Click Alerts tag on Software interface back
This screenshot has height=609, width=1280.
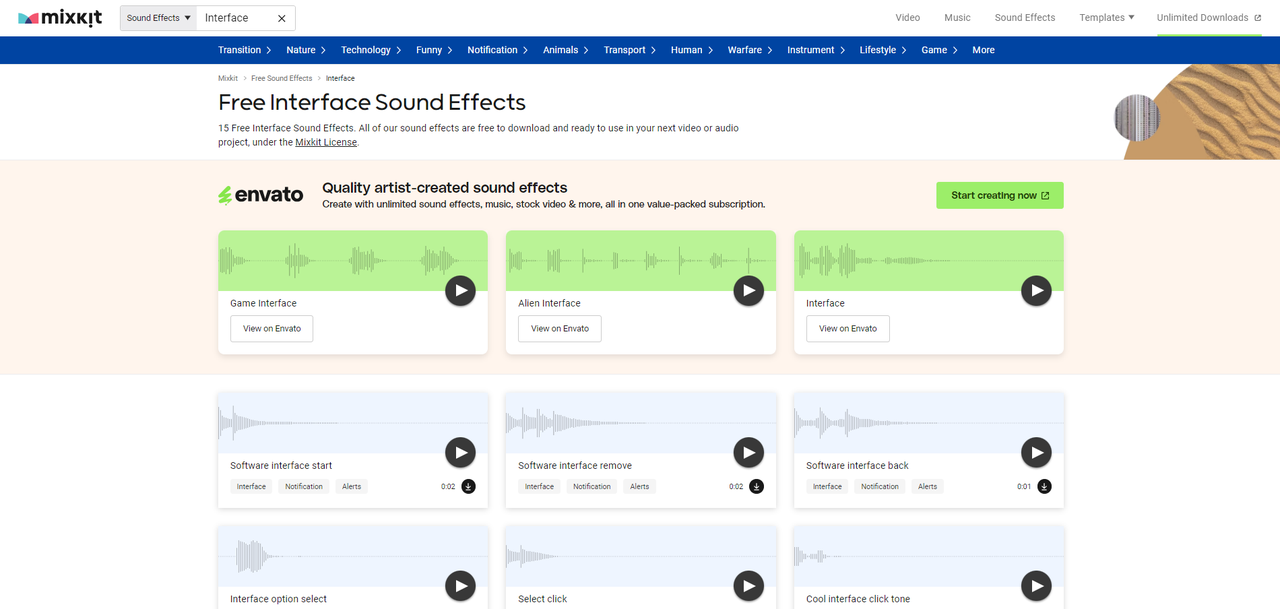point(928,487)
